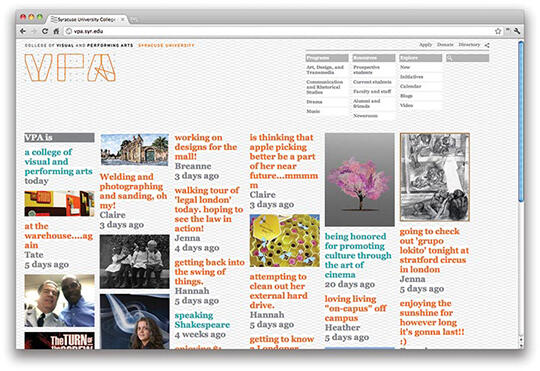Select Video under Explore

click(406, 105)
